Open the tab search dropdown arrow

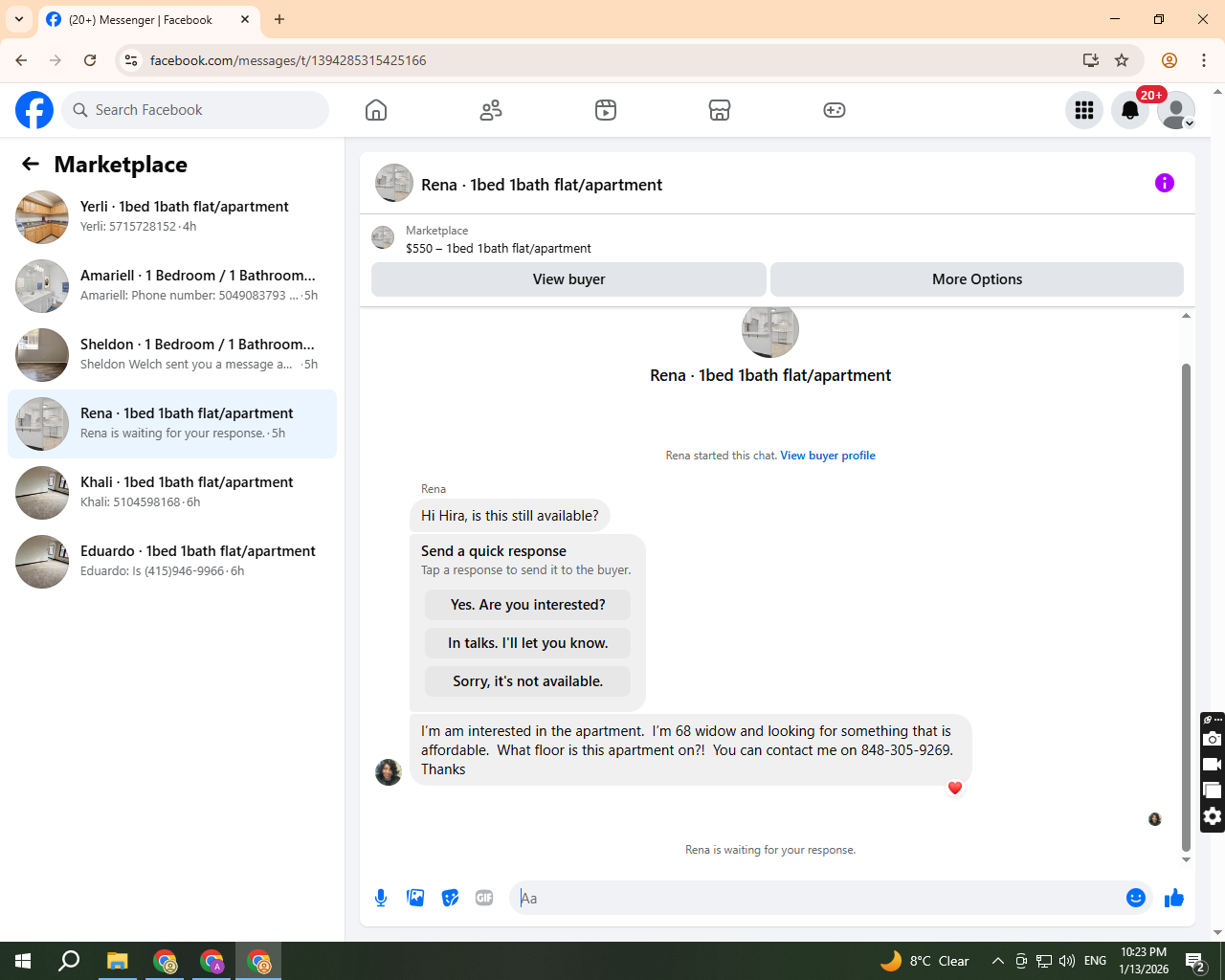tap(19, 19)
